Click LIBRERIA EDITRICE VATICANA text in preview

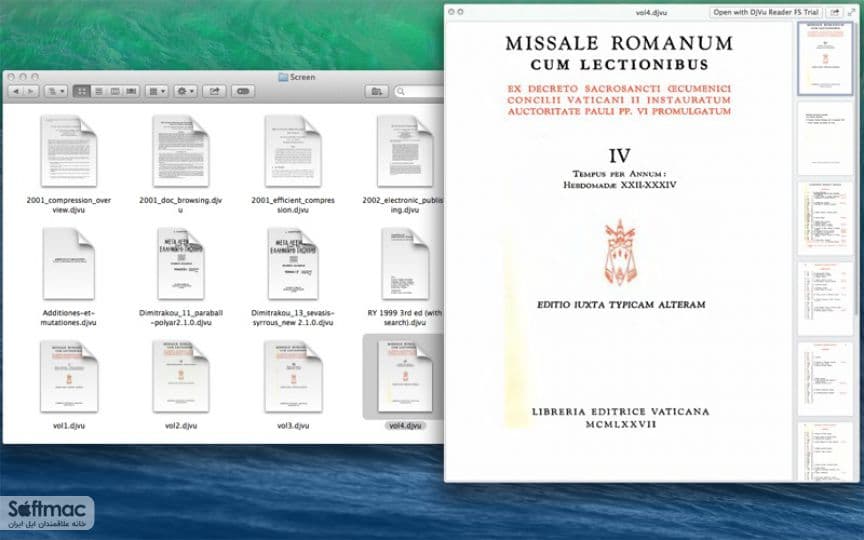[620, 412]
